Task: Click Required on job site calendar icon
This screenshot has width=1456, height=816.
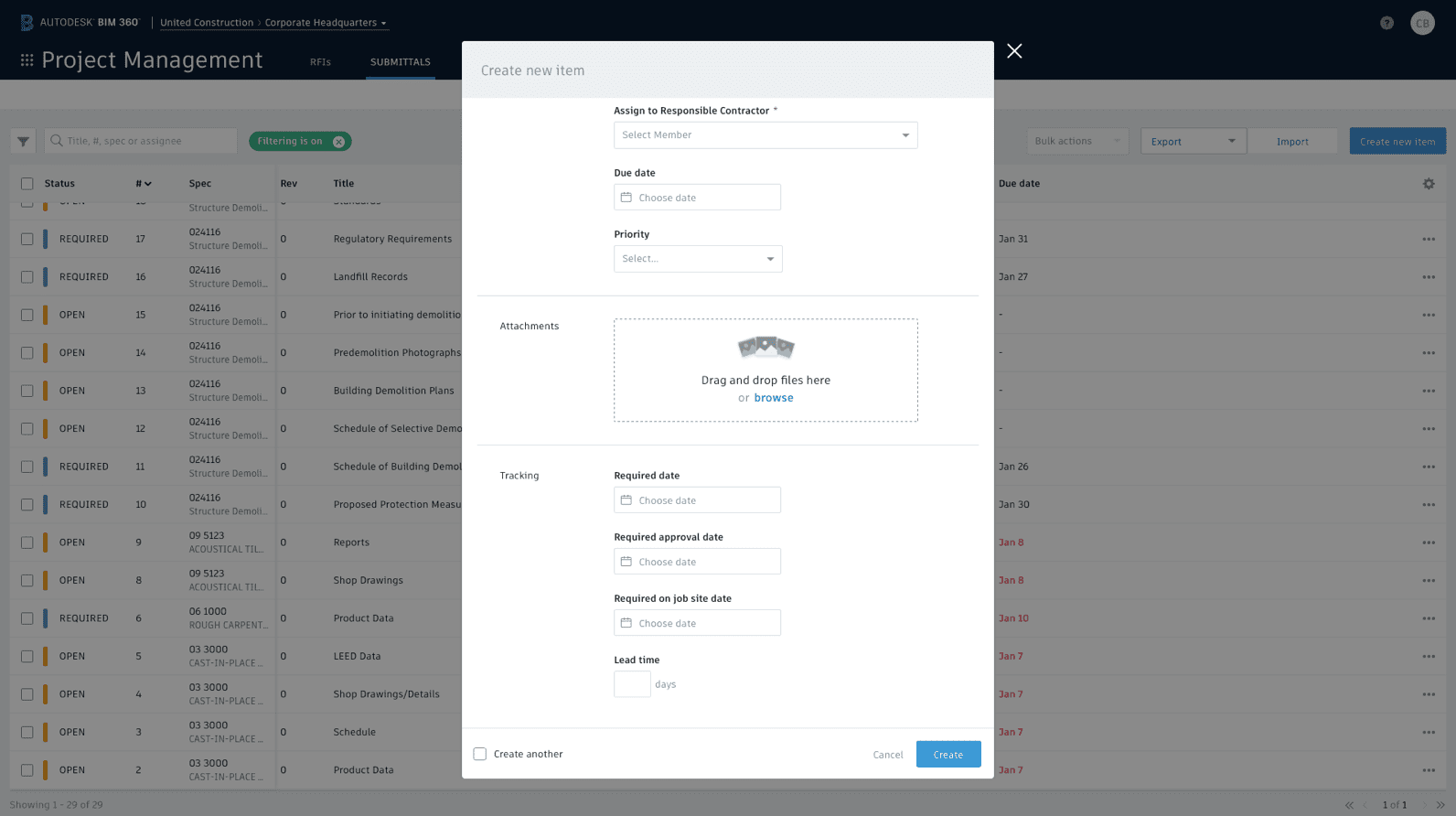Action: tap(626, 623)
